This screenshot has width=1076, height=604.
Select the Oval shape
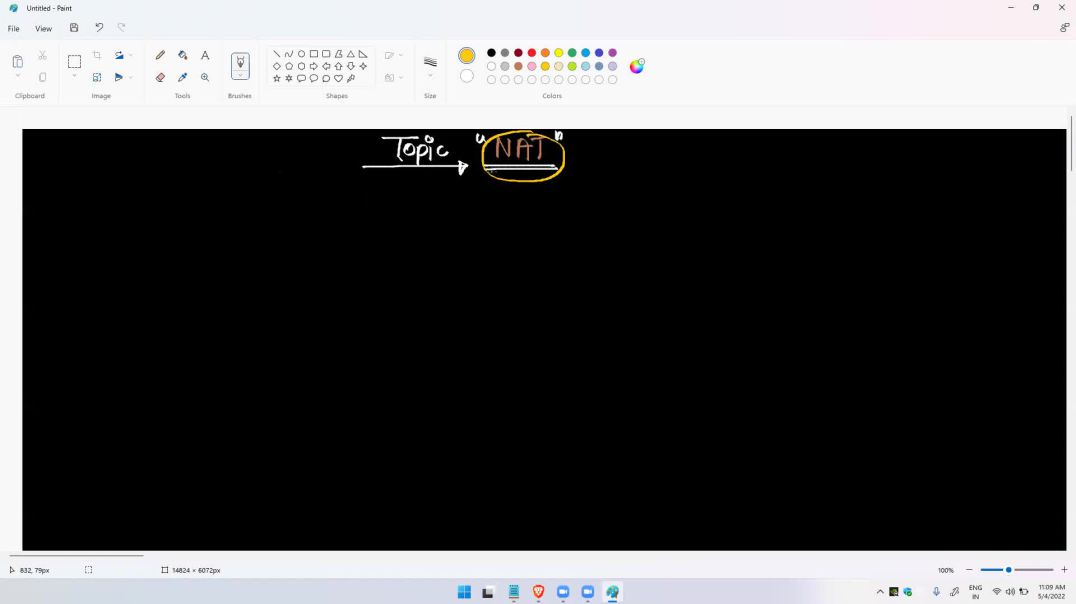301,54
